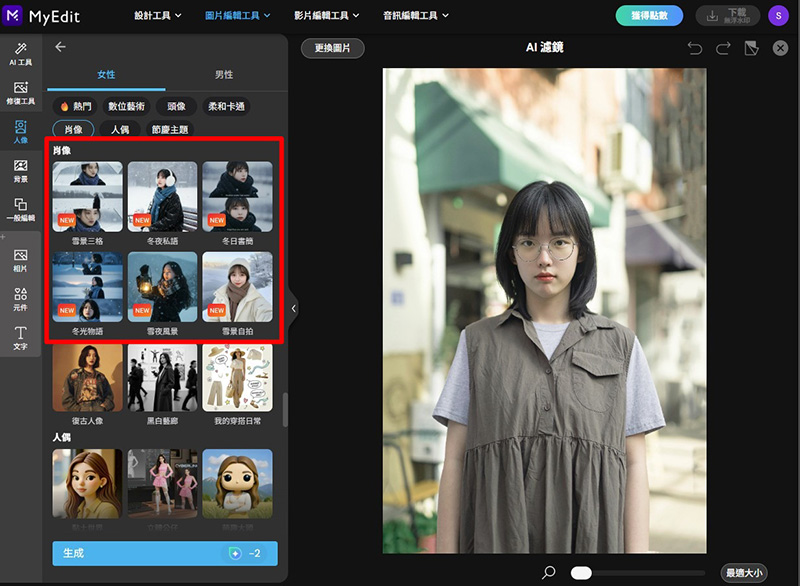Click the undo arrow icon

pos(695,48)
